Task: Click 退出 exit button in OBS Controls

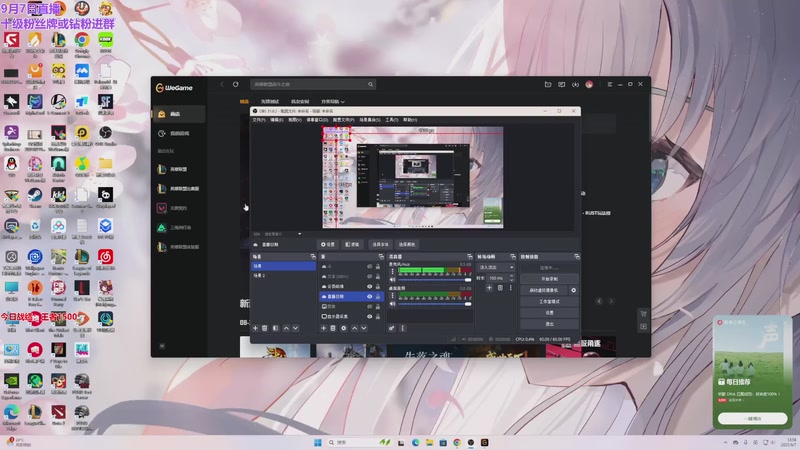Action: point(549,324)
